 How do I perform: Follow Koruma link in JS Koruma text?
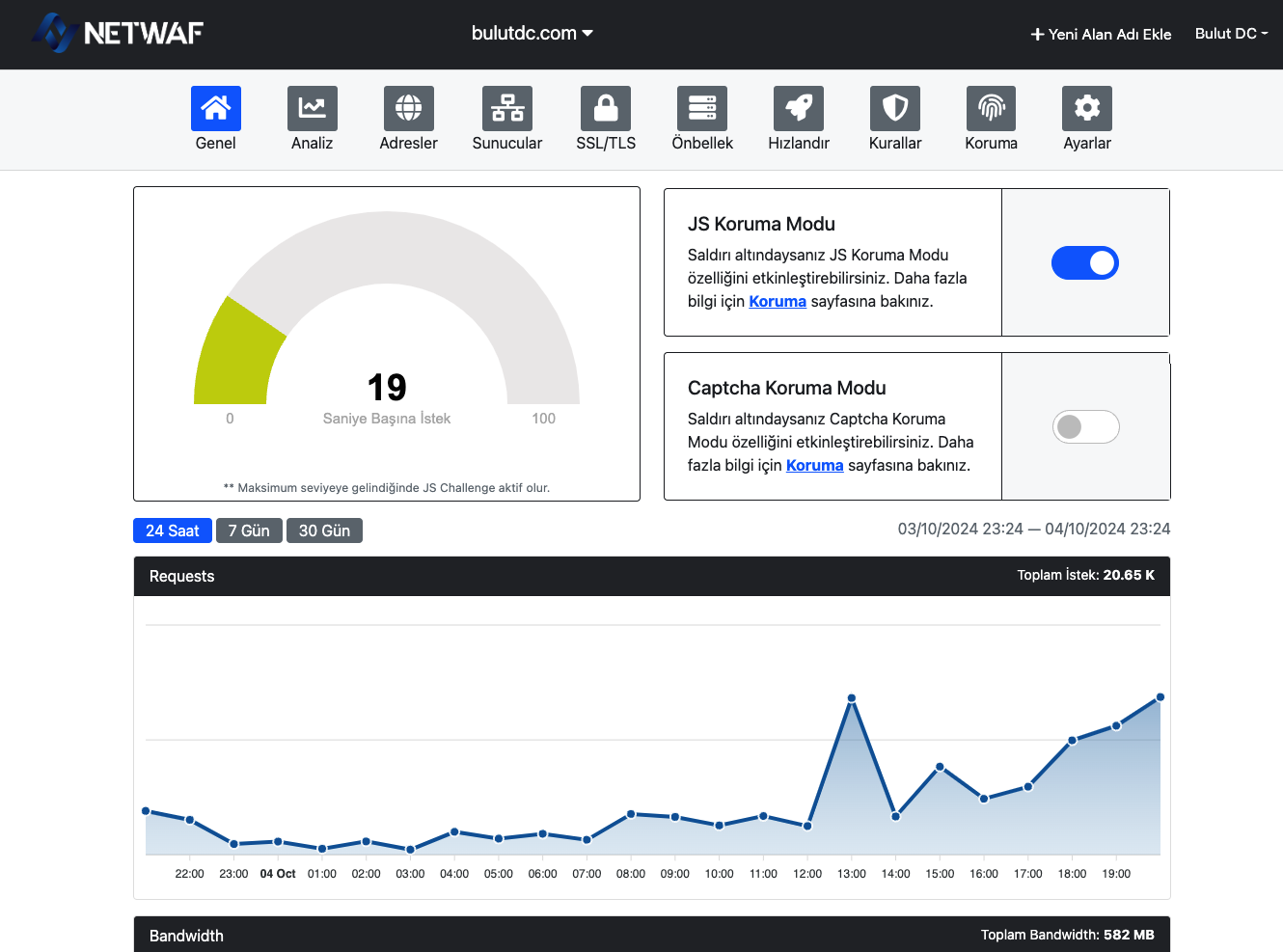(x=778, y=301)
